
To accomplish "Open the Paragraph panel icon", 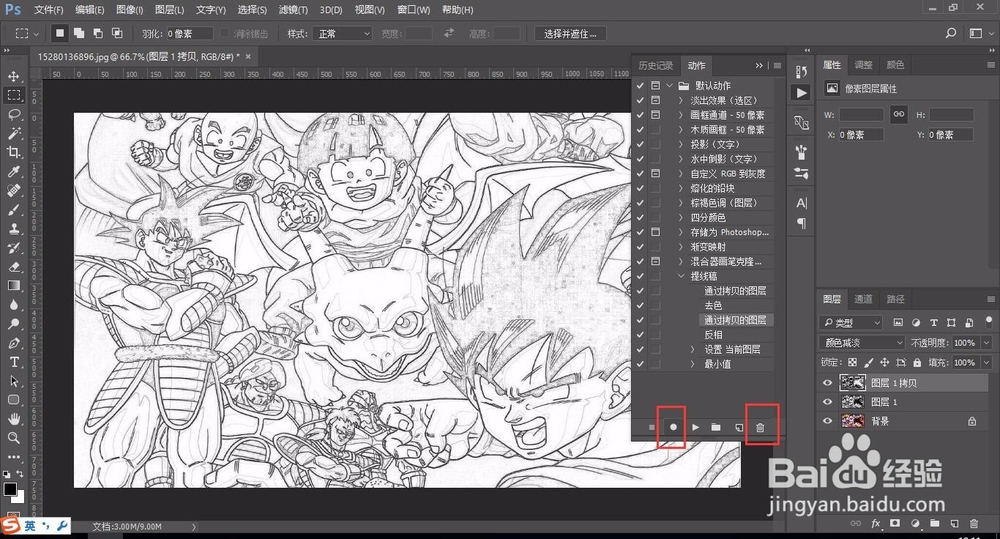I will [802, 223].
